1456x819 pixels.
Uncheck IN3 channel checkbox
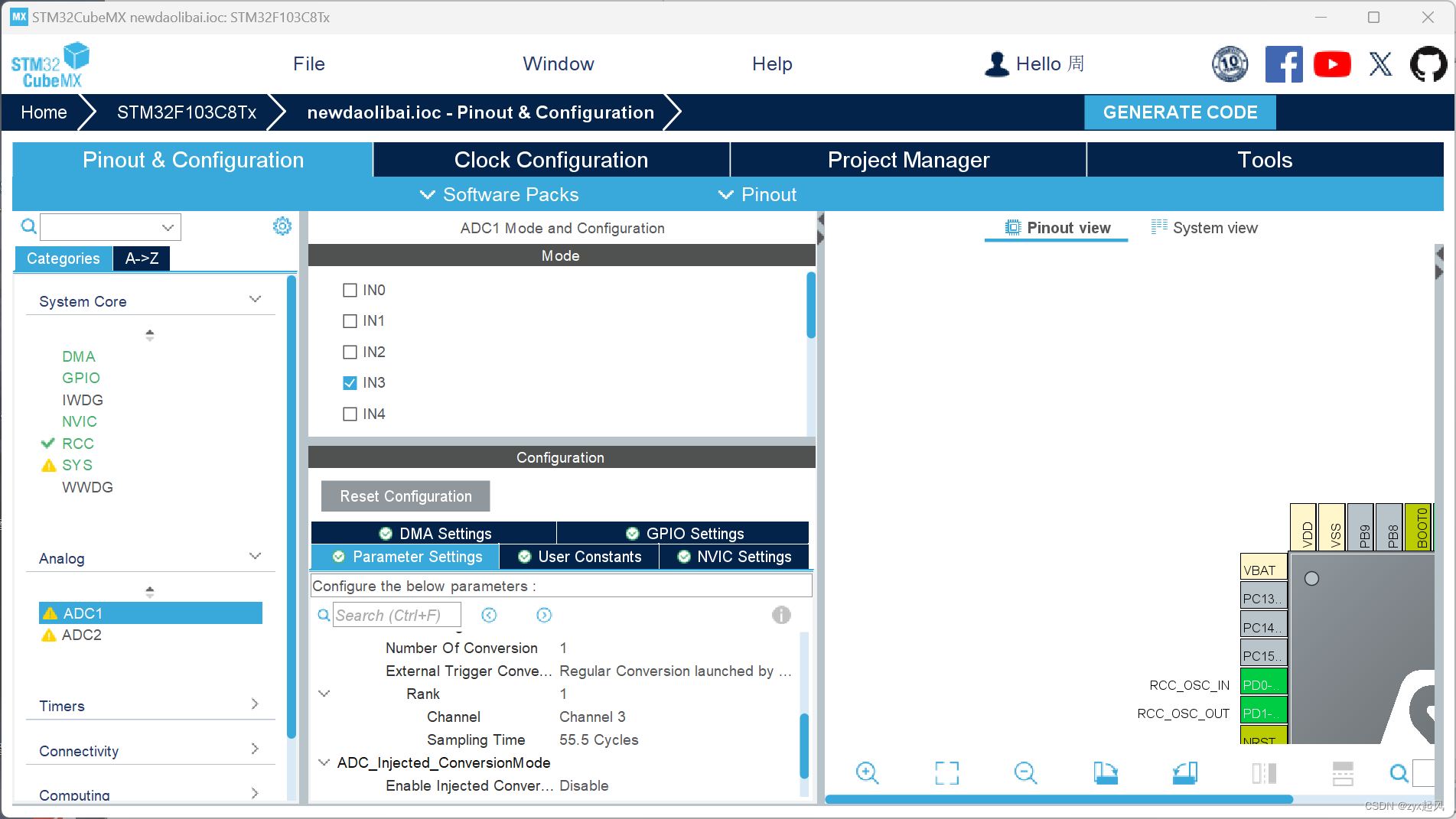pos(350,383)
